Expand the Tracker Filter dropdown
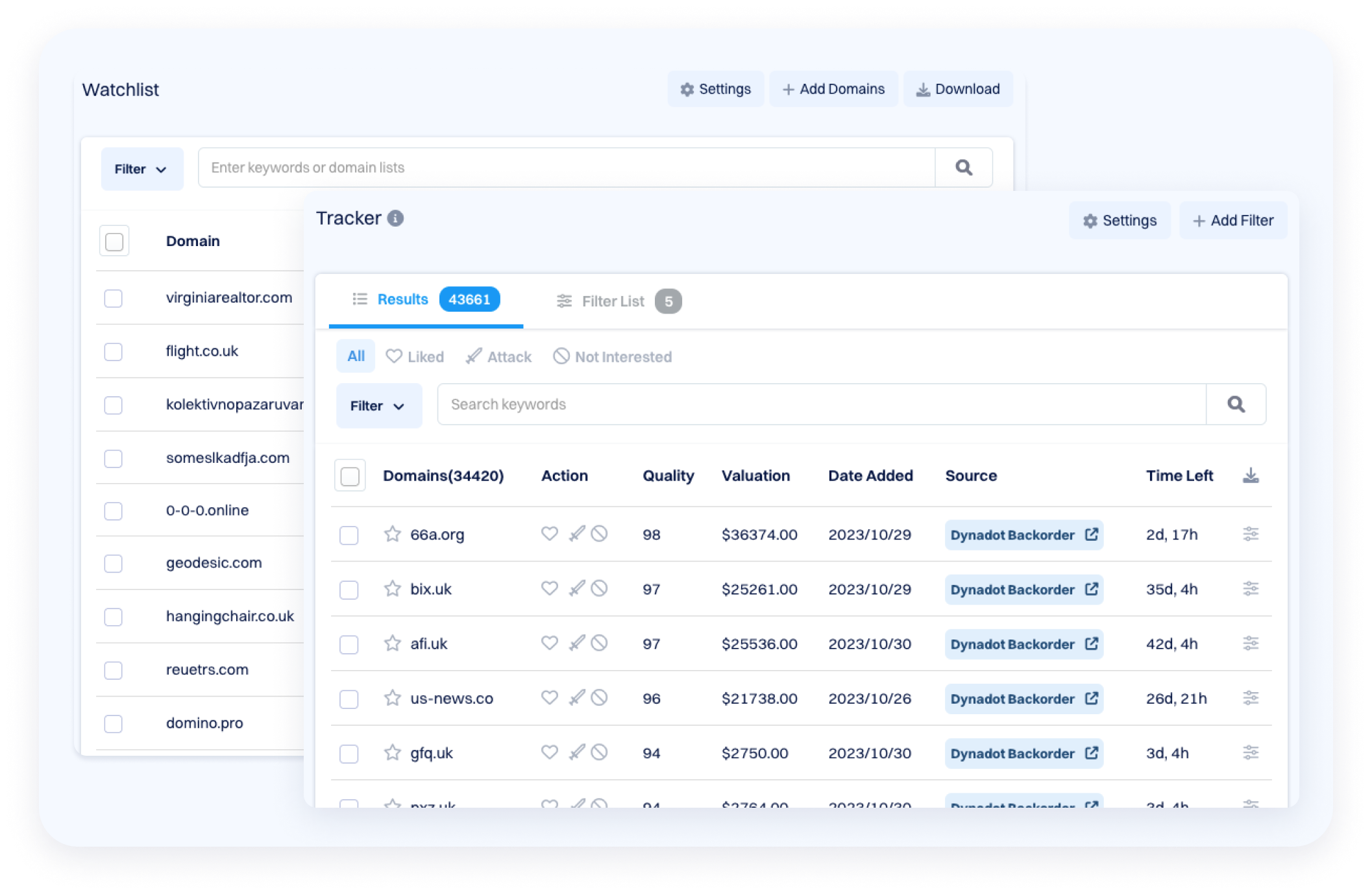Screen dimensions: 1372x896 (x=378, y=406)
